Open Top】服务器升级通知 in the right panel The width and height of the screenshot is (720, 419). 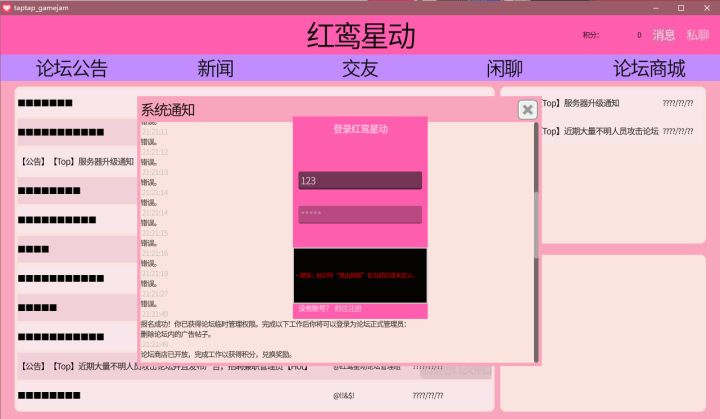(581, 103)
